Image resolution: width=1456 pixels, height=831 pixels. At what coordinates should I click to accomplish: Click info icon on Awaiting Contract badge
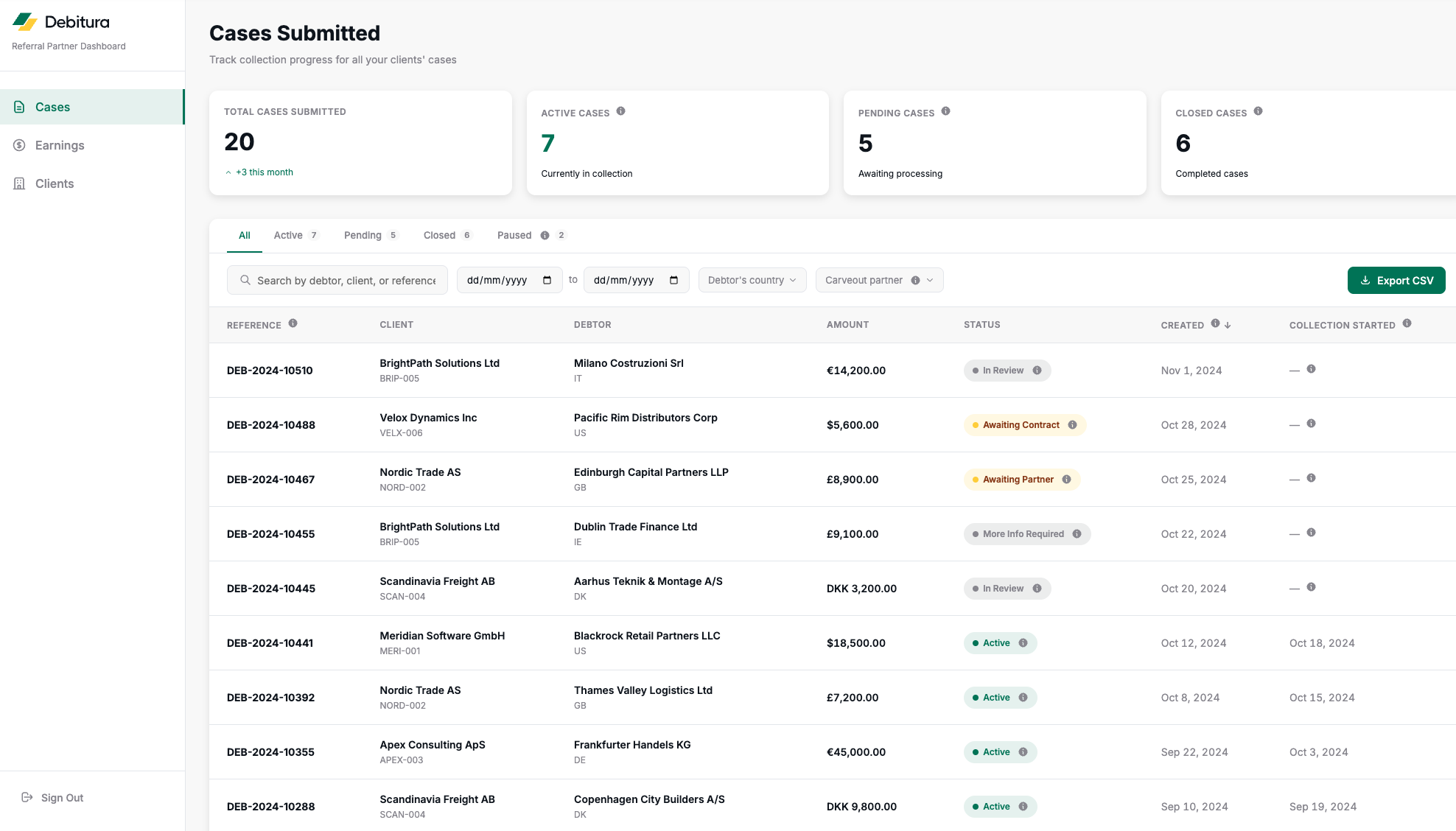click(x=1072, y=425)
